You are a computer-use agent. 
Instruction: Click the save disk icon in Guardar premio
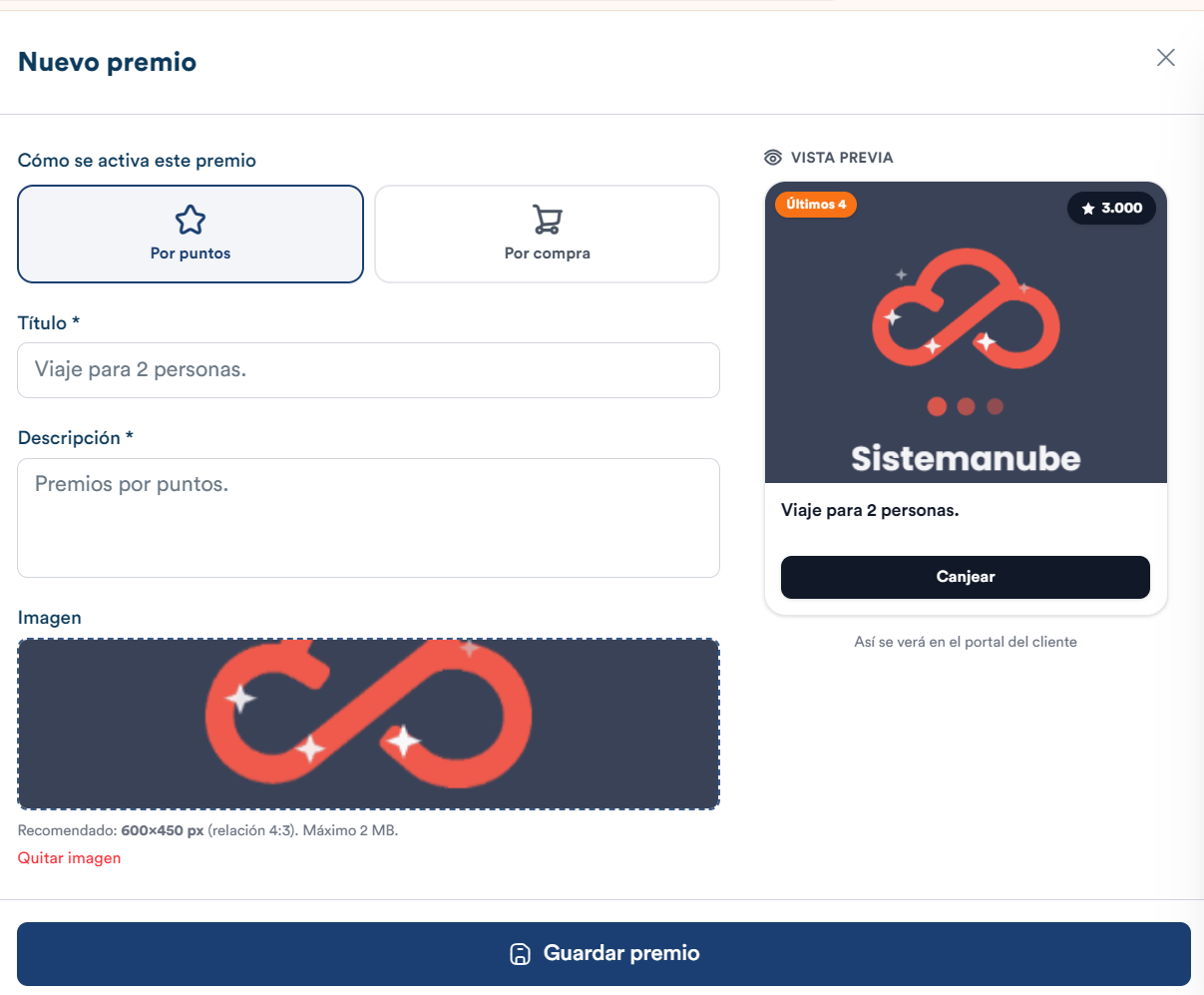(520, 954)
